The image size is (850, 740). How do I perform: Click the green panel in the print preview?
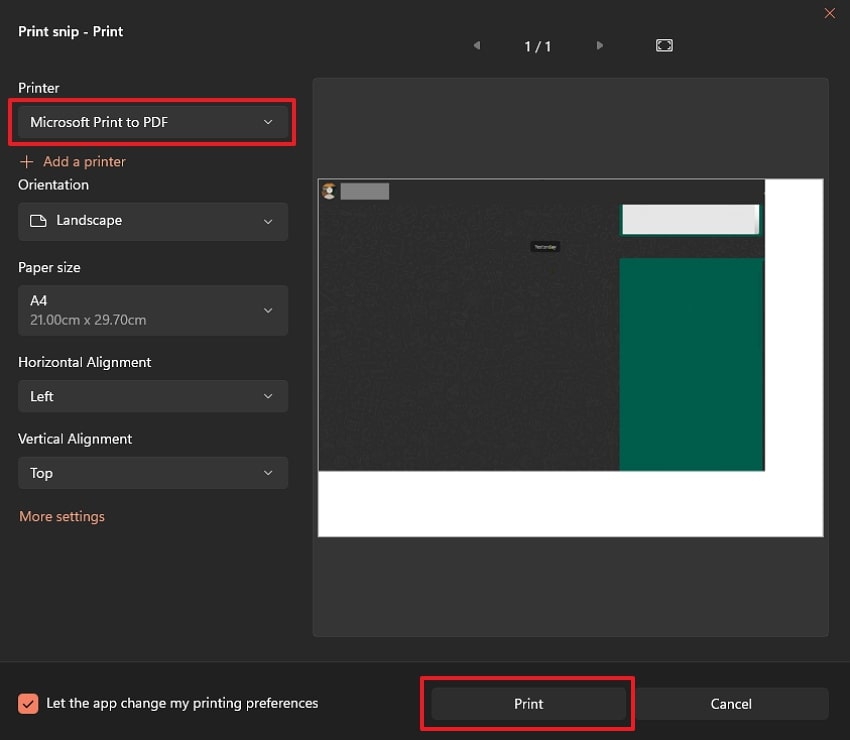coord(691,364)
